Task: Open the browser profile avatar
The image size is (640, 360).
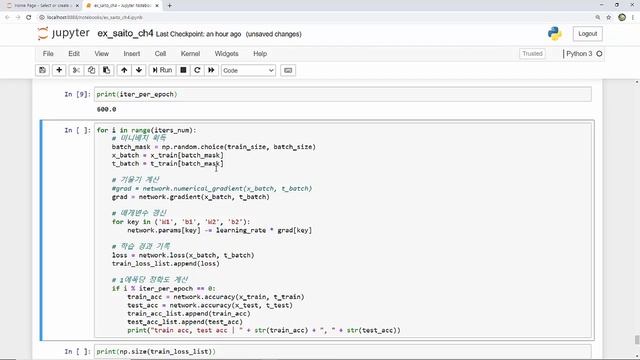Action: (x=622, y=17)
